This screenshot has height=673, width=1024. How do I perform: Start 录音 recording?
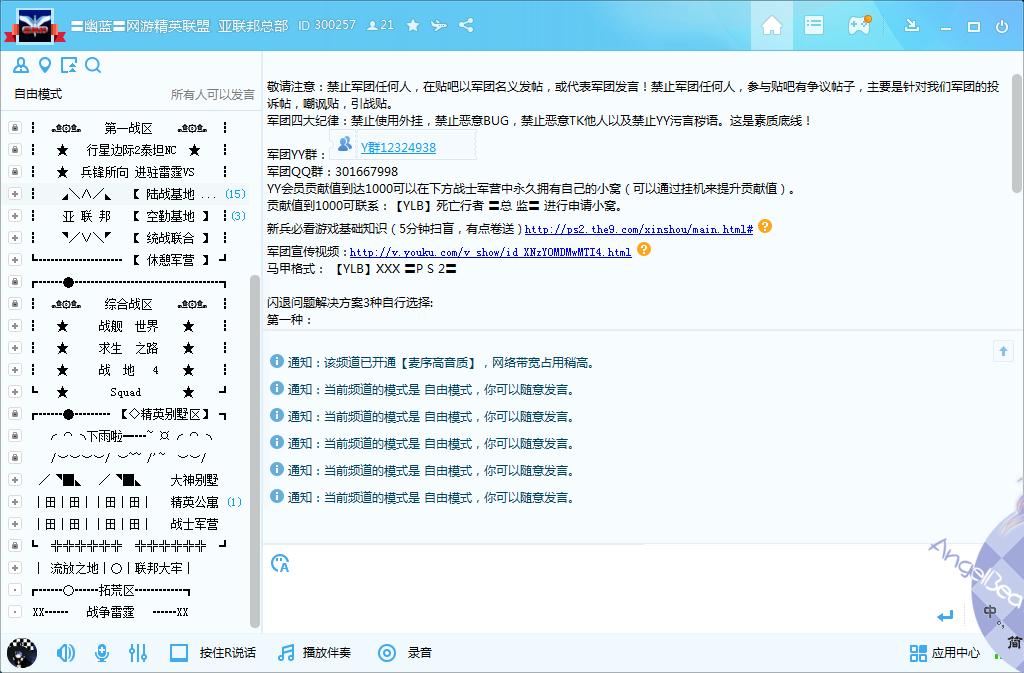pyautogui.click(x=405, y=653)
